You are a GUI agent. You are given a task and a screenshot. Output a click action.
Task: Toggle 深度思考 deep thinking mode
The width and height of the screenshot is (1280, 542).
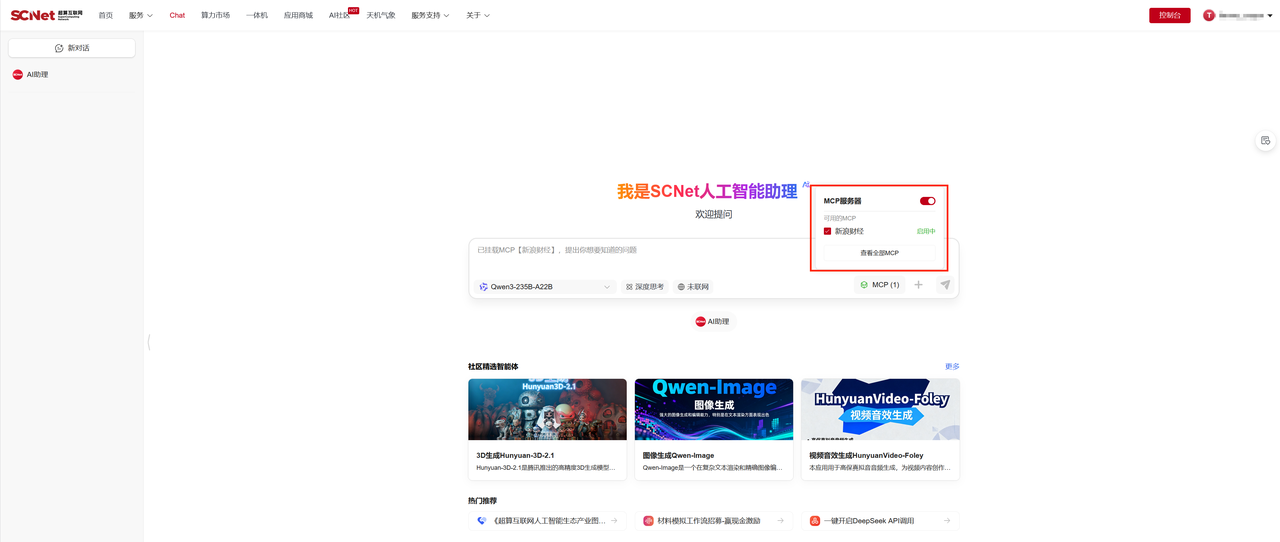click(645, 287)
